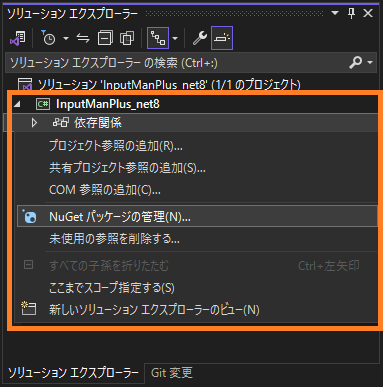This screenshot has height=387, width=383.
Task: Open NuGet パッケージの管理(N)...
Action: click(x=197, y=217)
